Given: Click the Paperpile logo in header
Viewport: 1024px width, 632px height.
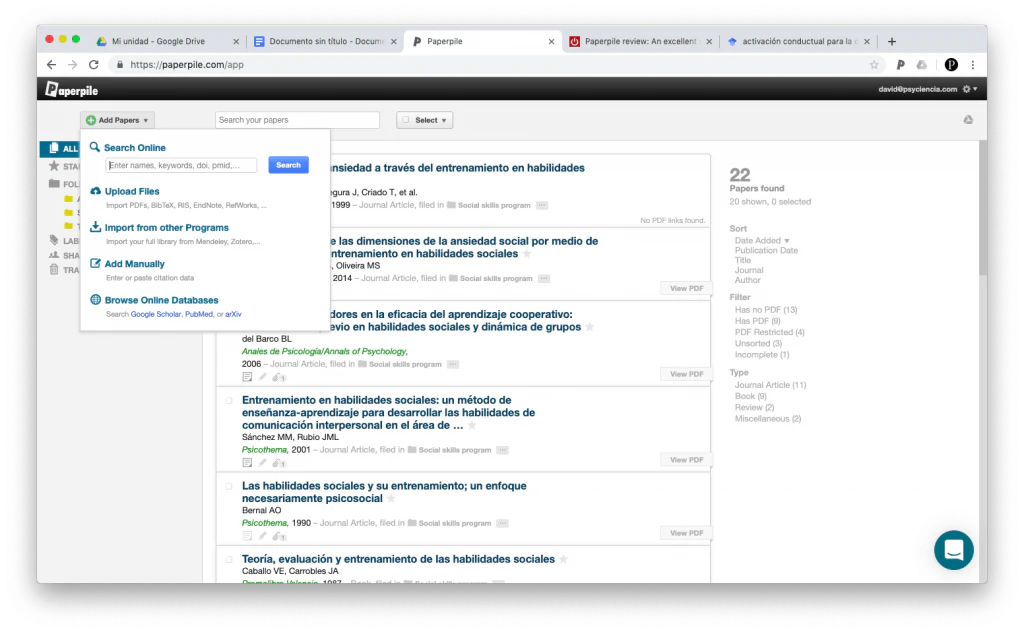Looking at the screenshot, I should pyautogui.click(x=71, y=89).
